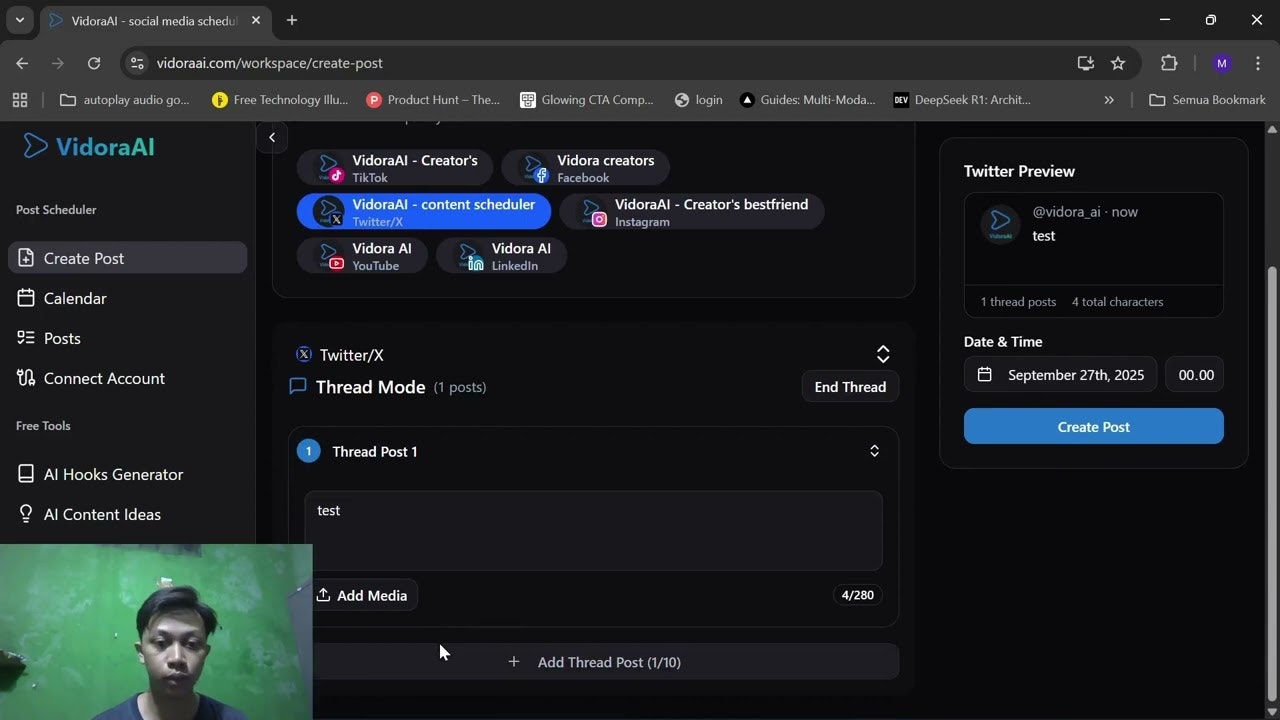Image resolution: width=1280 pixels, height=720 pixels.
Task: Click Add Media upload button
Action: (362, 595)
